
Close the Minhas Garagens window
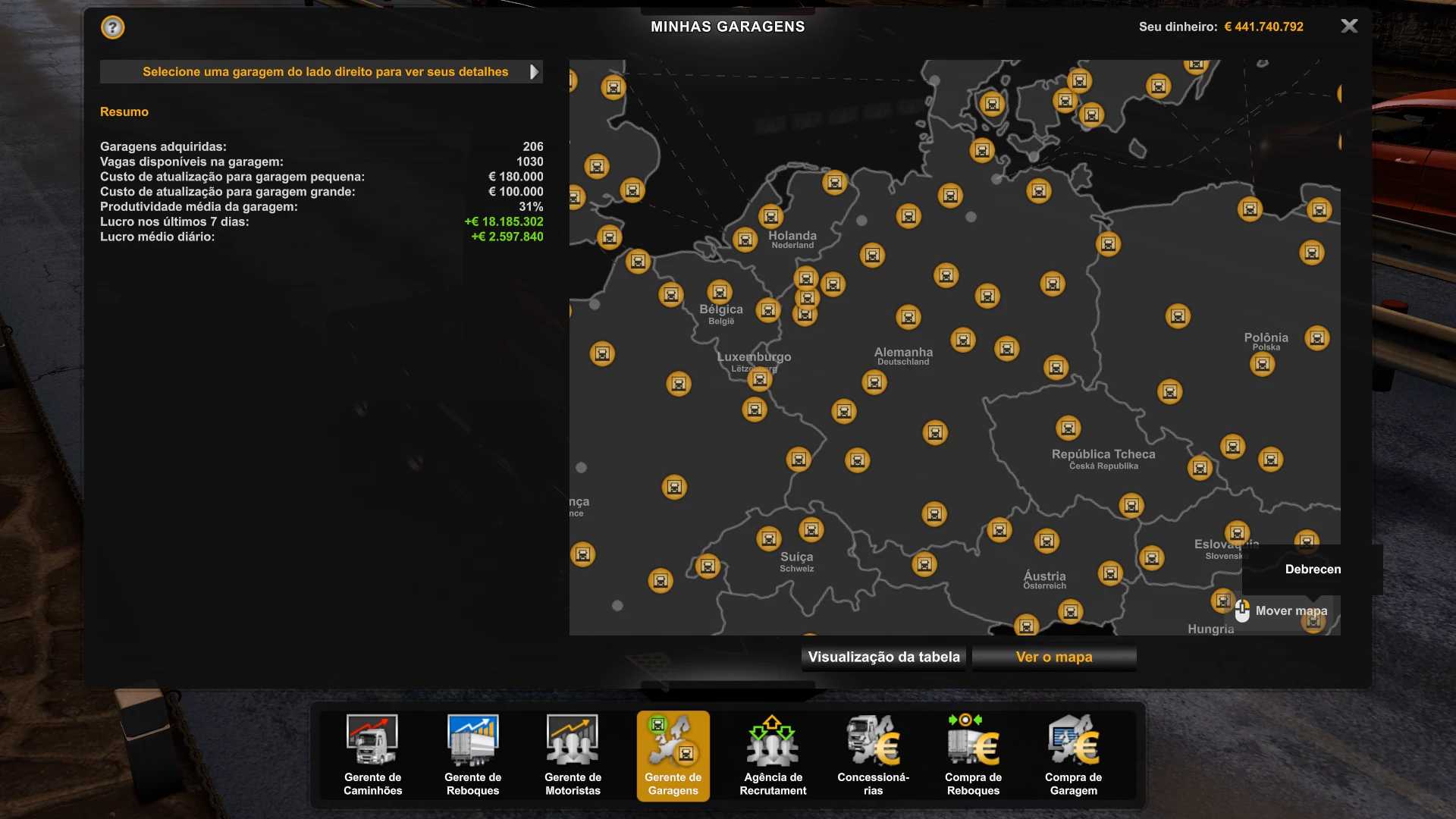(1349, 27)
